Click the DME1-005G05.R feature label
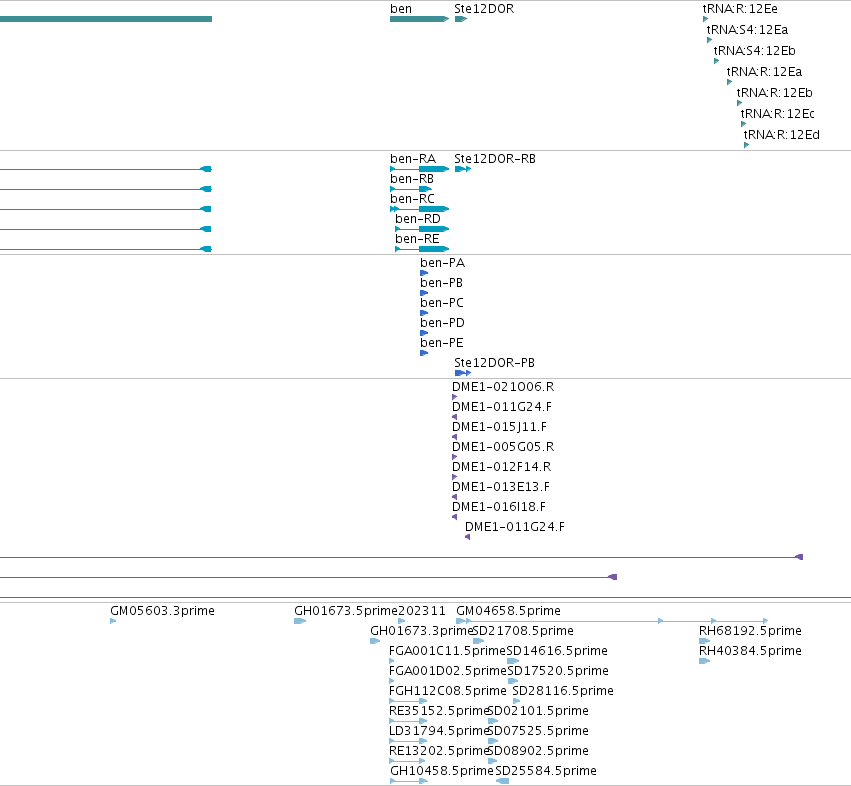The width and height of the screenshot is (851, 786). click(x=503, y=447)
